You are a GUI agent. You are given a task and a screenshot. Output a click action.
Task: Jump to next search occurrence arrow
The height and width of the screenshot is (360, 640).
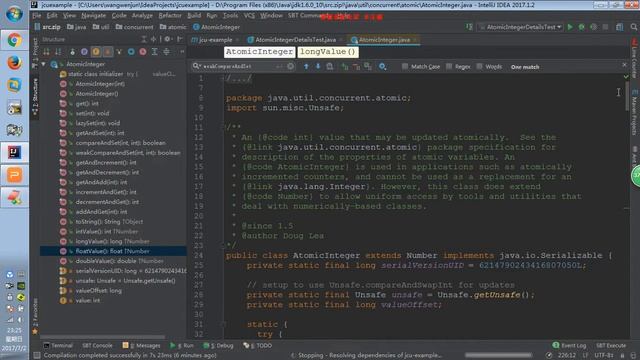(318, 66)
